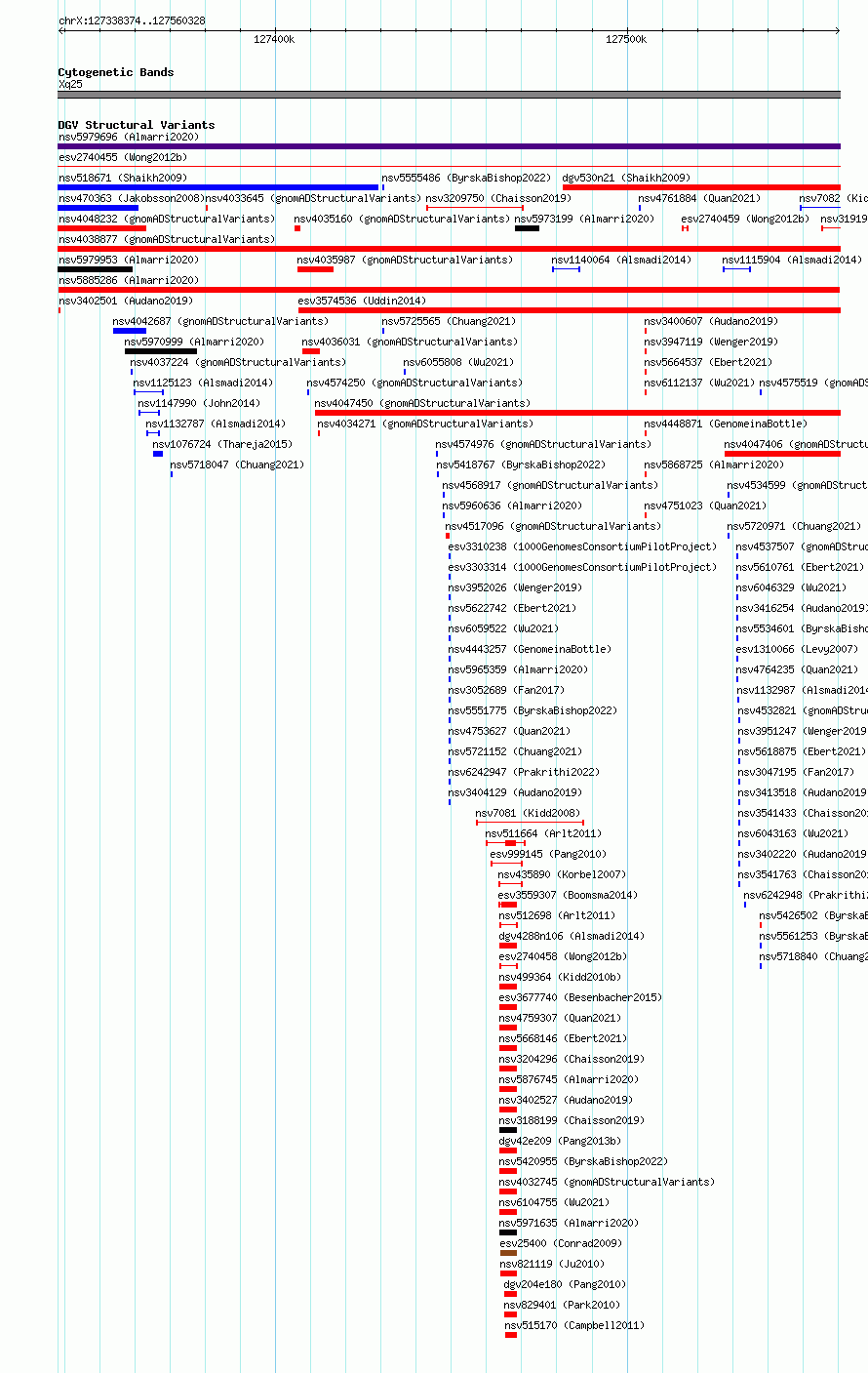Open variant nsv5979953 (Almarri2020)

pyautogui.click(x=129, y=260)
